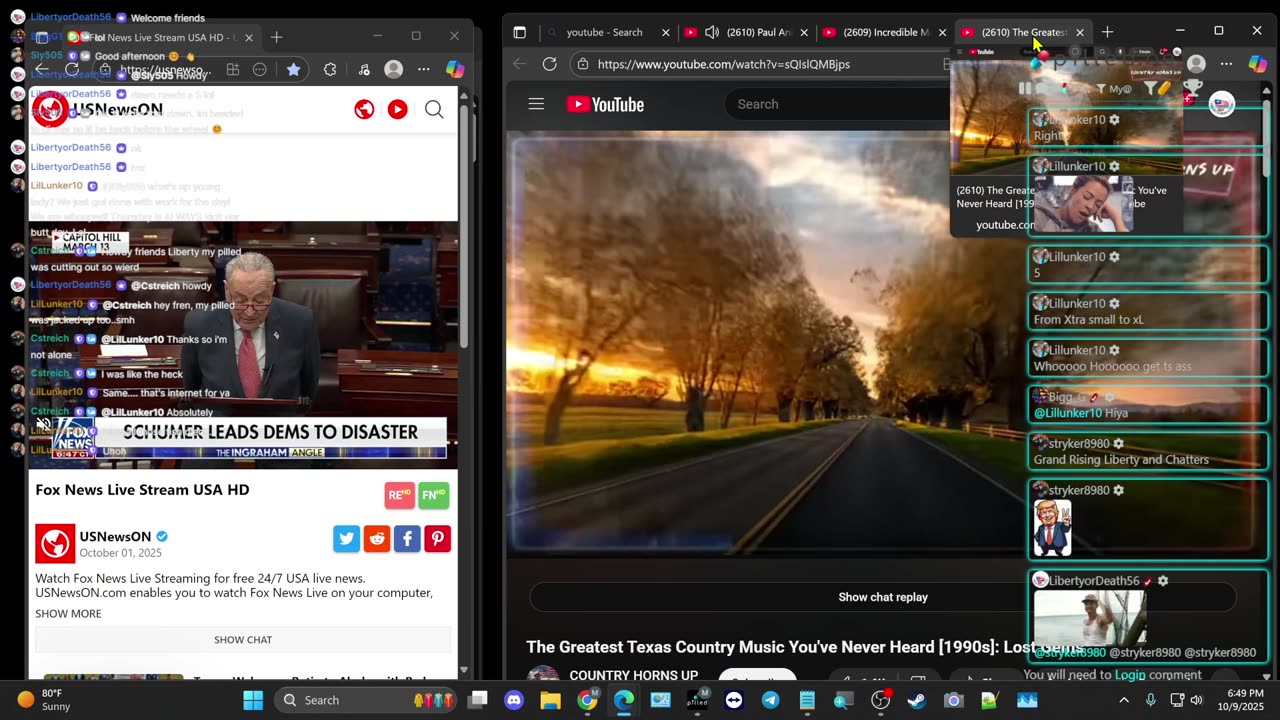Image resolution: width=1280 pixels, height=720 pixels.
Task: Click the Fox News Live Stream USA HD title
Action: 142,490
